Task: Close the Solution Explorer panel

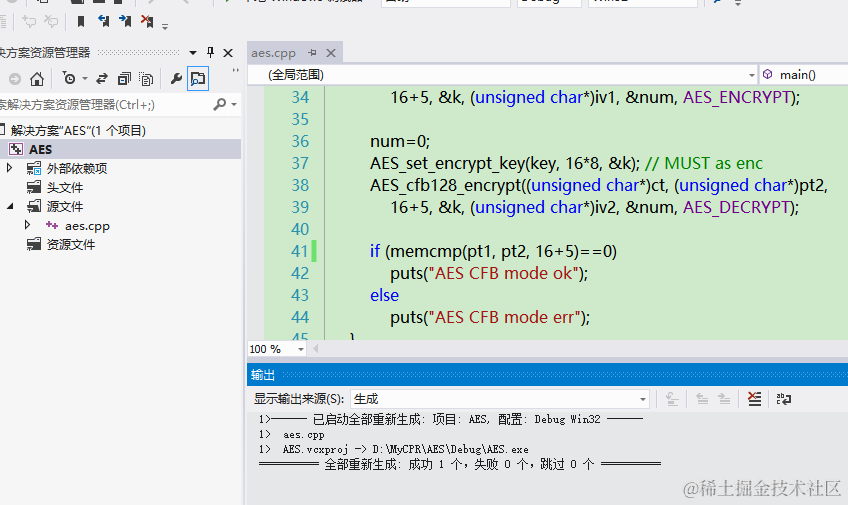Action: (x=228, y=53)
